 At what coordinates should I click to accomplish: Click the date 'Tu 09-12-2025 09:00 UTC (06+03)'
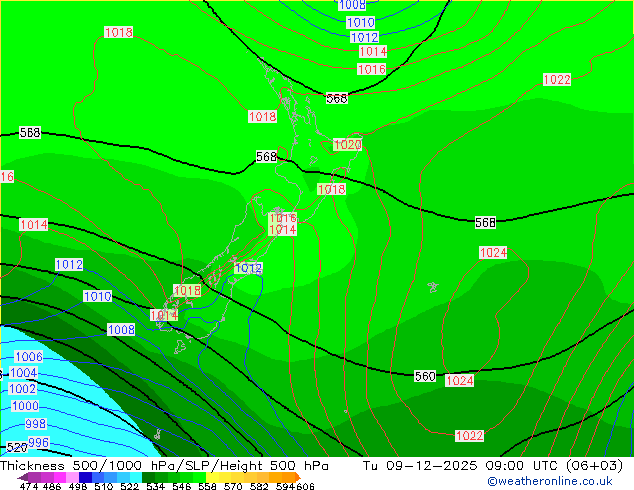pyautogui.click(x=492, y=466)
